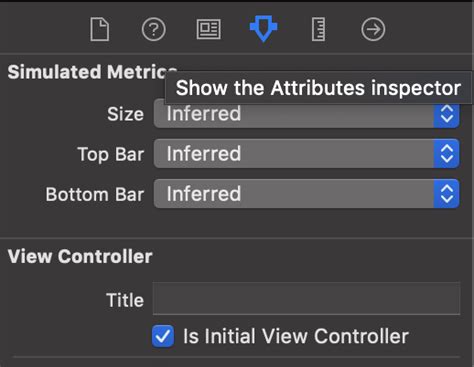Click the Top Bar popup stepper arrows
This screenshot has height=367, width=474.
(x=447, y=154)
